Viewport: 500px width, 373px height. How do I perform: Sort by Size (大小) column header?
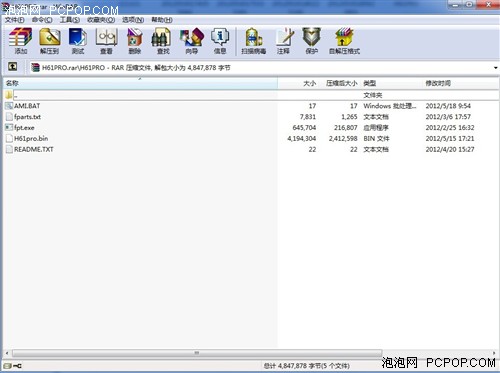(x=298, y=83)
